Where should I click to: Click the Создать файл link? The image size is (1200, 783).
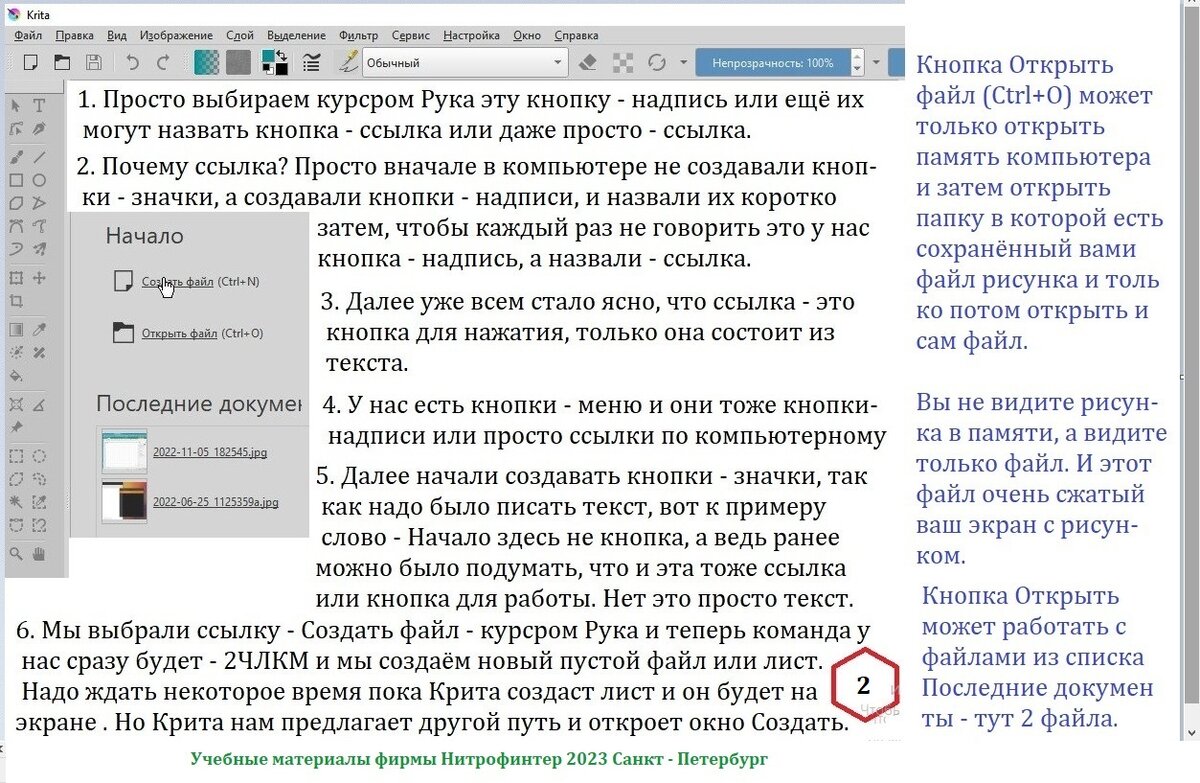[x=177, y=282]
